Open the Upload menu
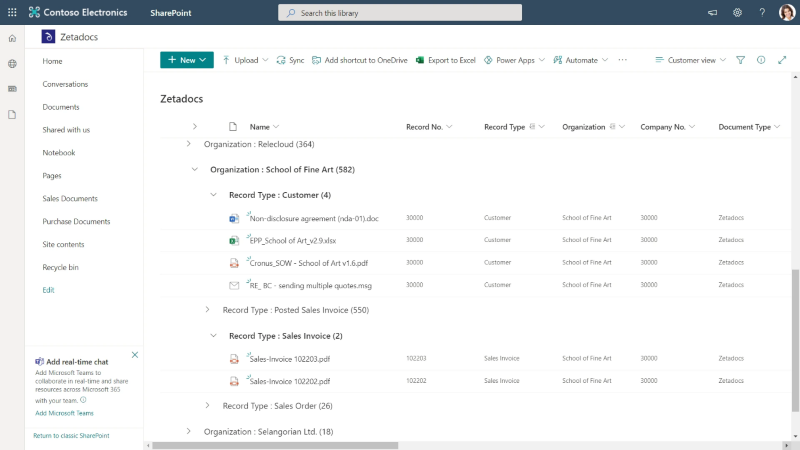Screen dimensions: 800x450 [x=245, y=60]
